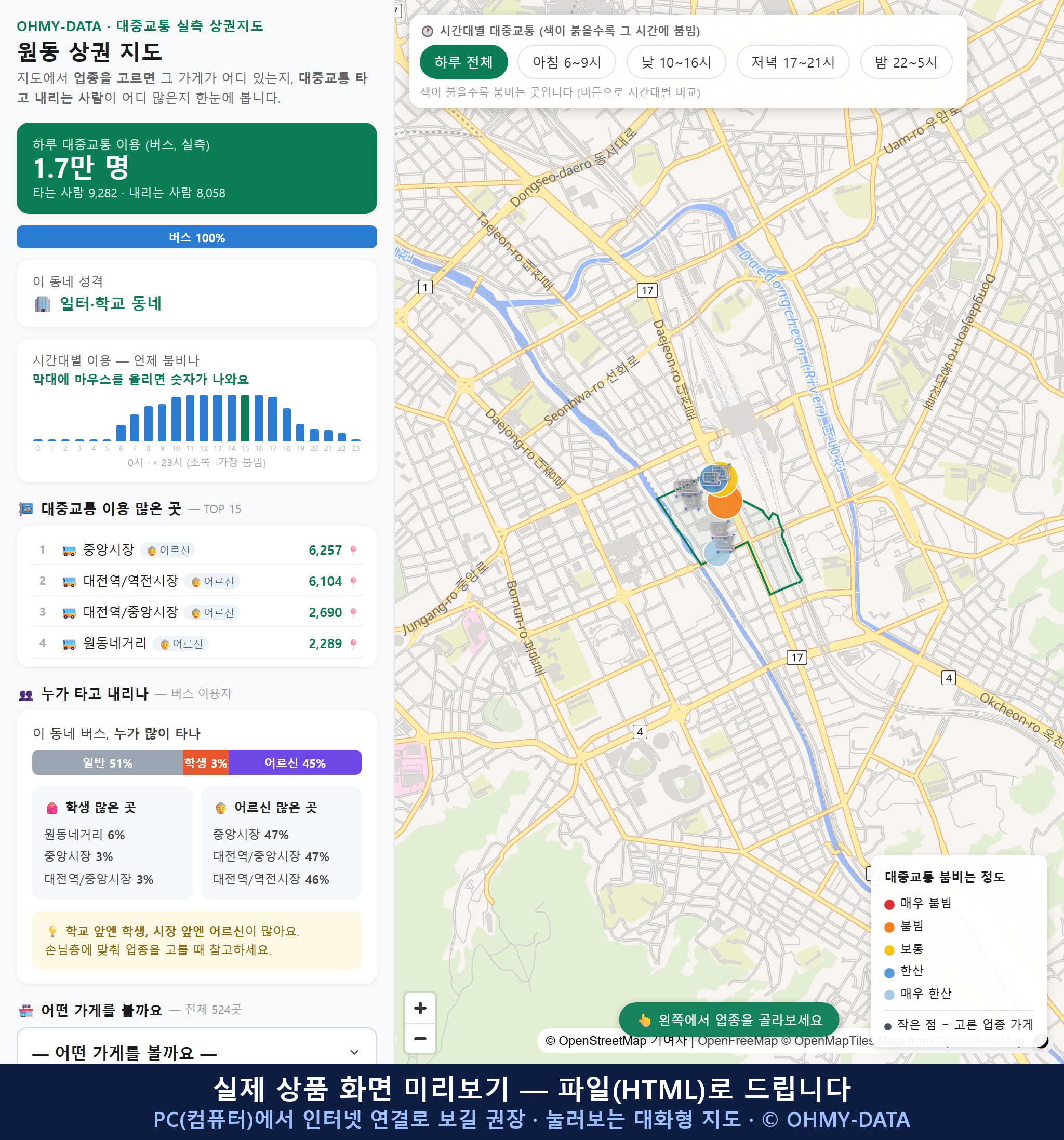Click the elder icon in 어르신 많은 곳
Screen dimensions: 1064x1140
221,808
